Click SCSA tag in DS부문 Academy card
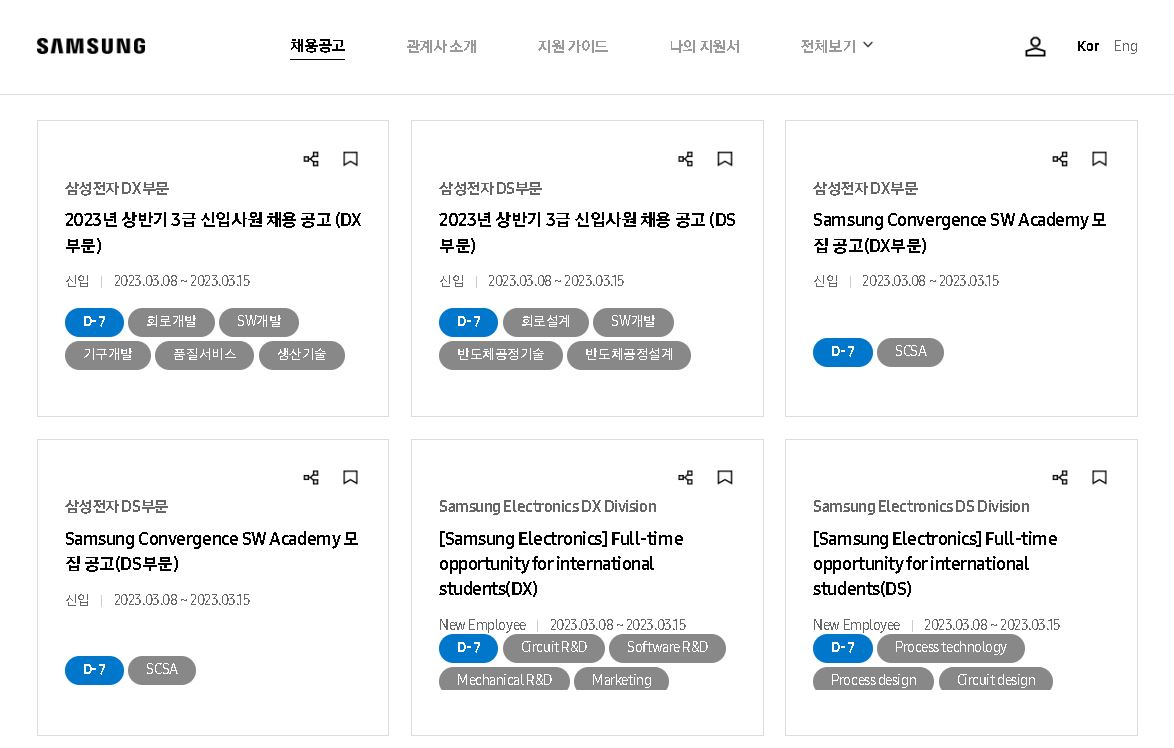Screen dimensions: 1174x748 [162, 670]
